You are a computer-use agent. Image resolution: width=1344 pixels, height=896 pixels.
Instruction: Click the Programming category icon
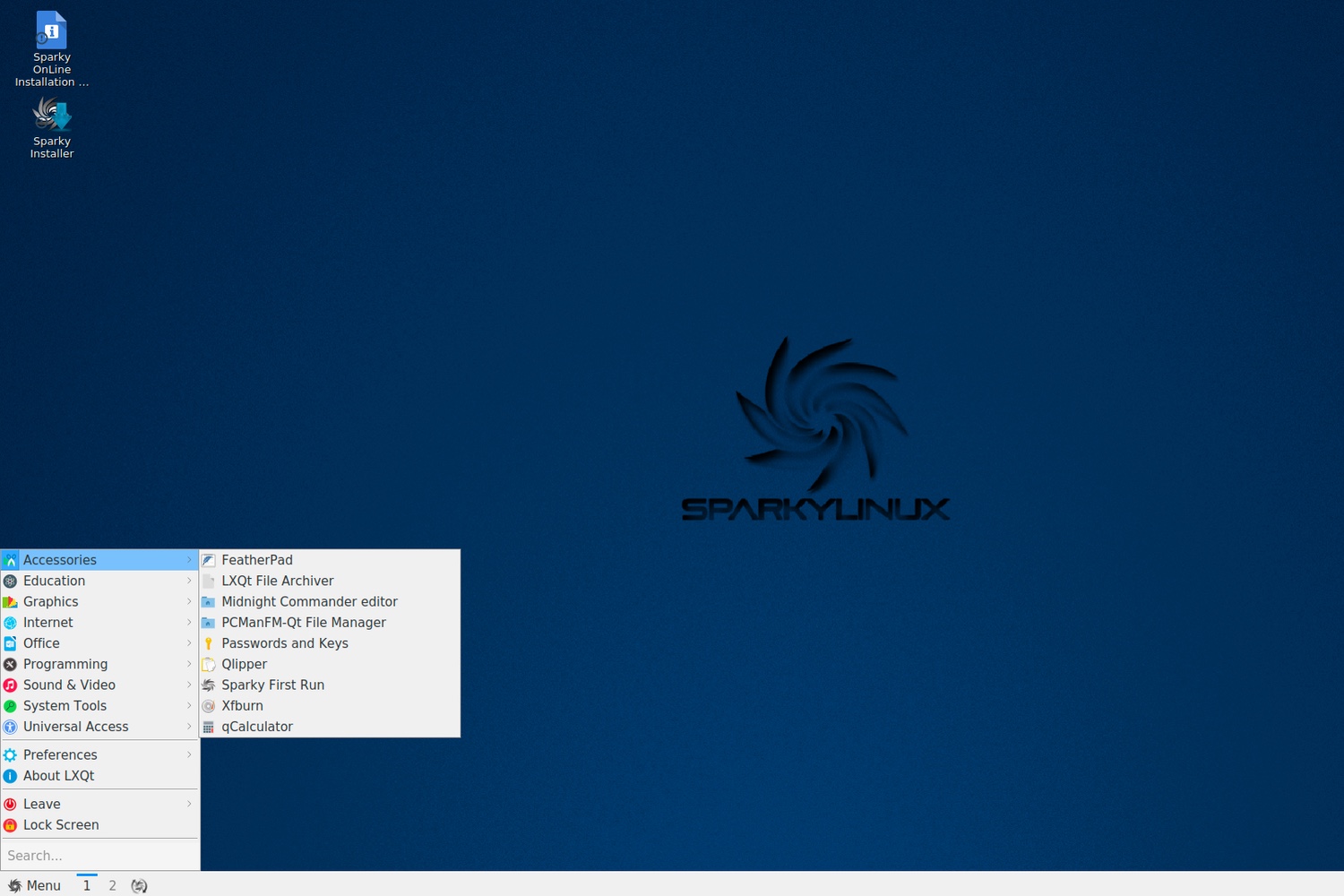click(x=10, y=664)
